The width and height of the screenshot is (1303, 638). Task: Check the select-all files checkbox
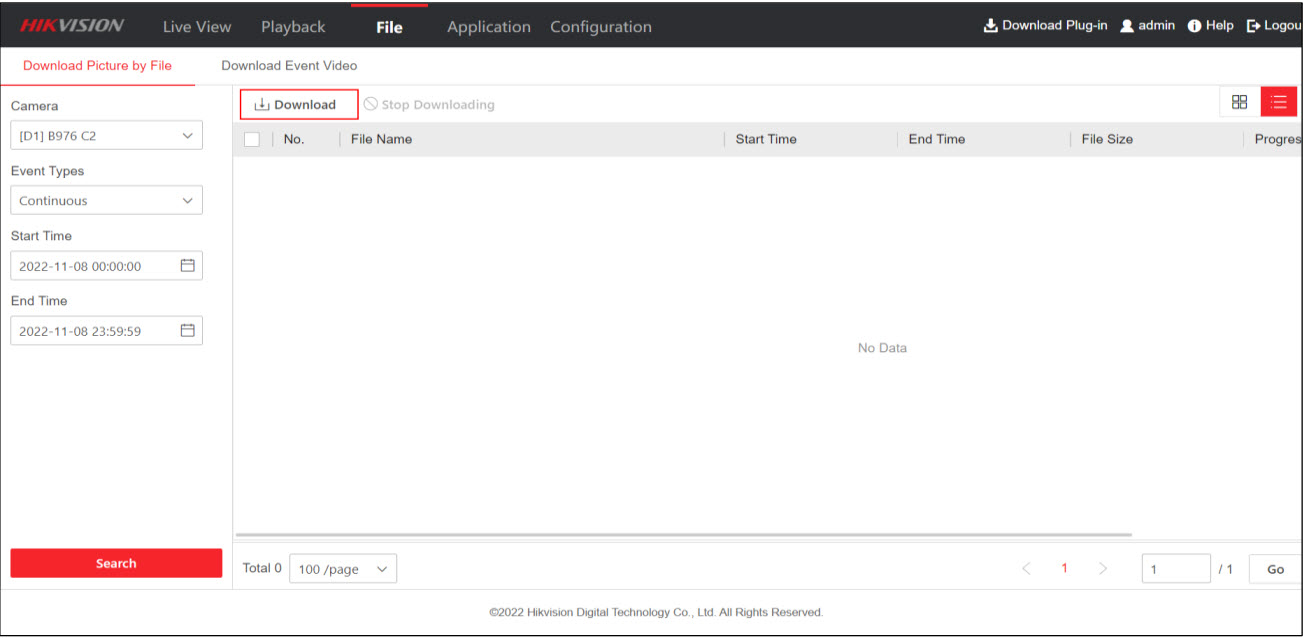tap(252, 140)
